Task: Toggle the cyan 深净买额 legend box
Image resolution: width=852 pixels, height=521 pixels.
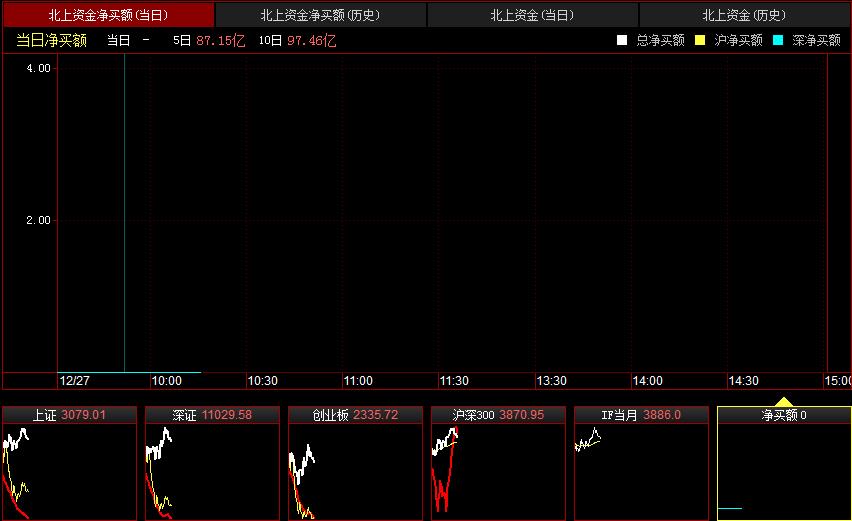Action: pos(777,41)
